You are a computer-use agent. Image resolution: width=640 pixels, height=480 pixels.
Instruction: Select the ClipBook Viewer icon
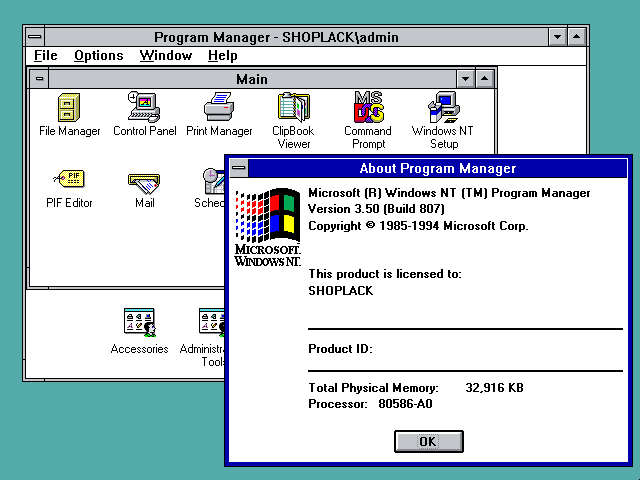coord(293,108)
